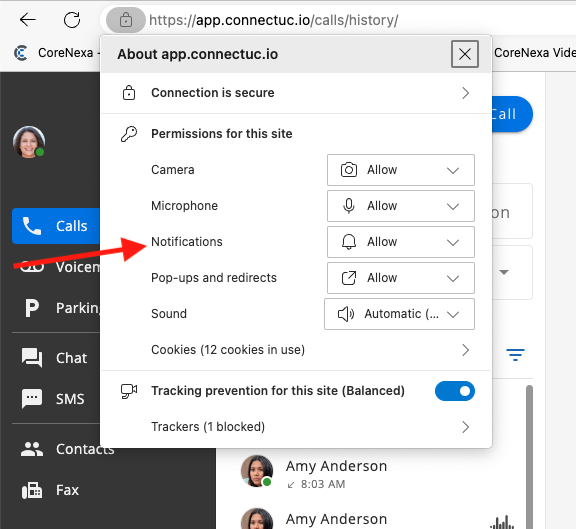This screenshot has width=576, height=529.
Task: Toggle Tracking prevention for this site off
Action: 455,391
